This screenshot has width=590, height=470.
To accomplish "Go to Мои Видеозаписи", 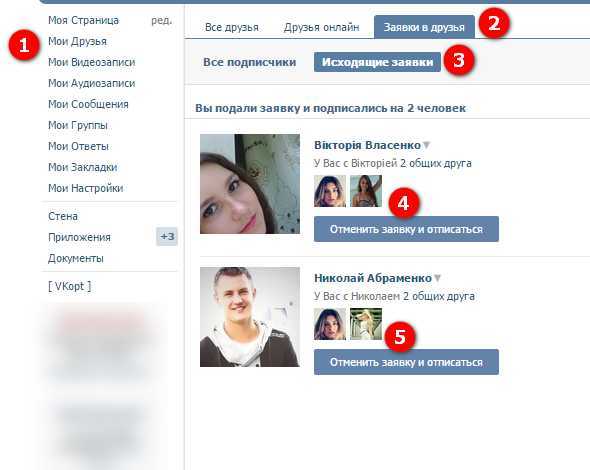I will point(91,62).
